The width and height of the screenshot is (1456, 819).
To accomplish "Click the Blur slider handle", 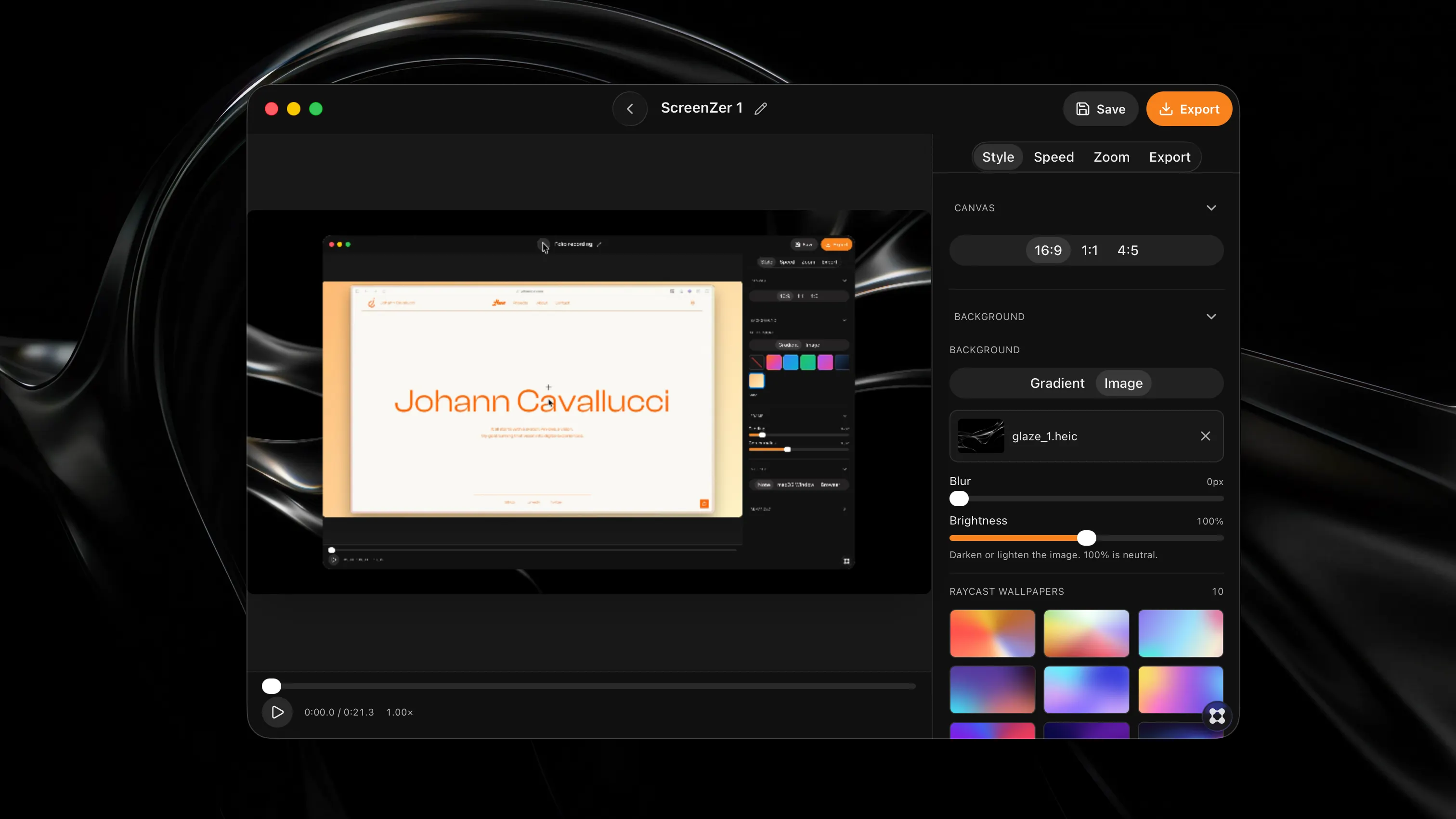I will pyautogui.click(x=959, y=499).
